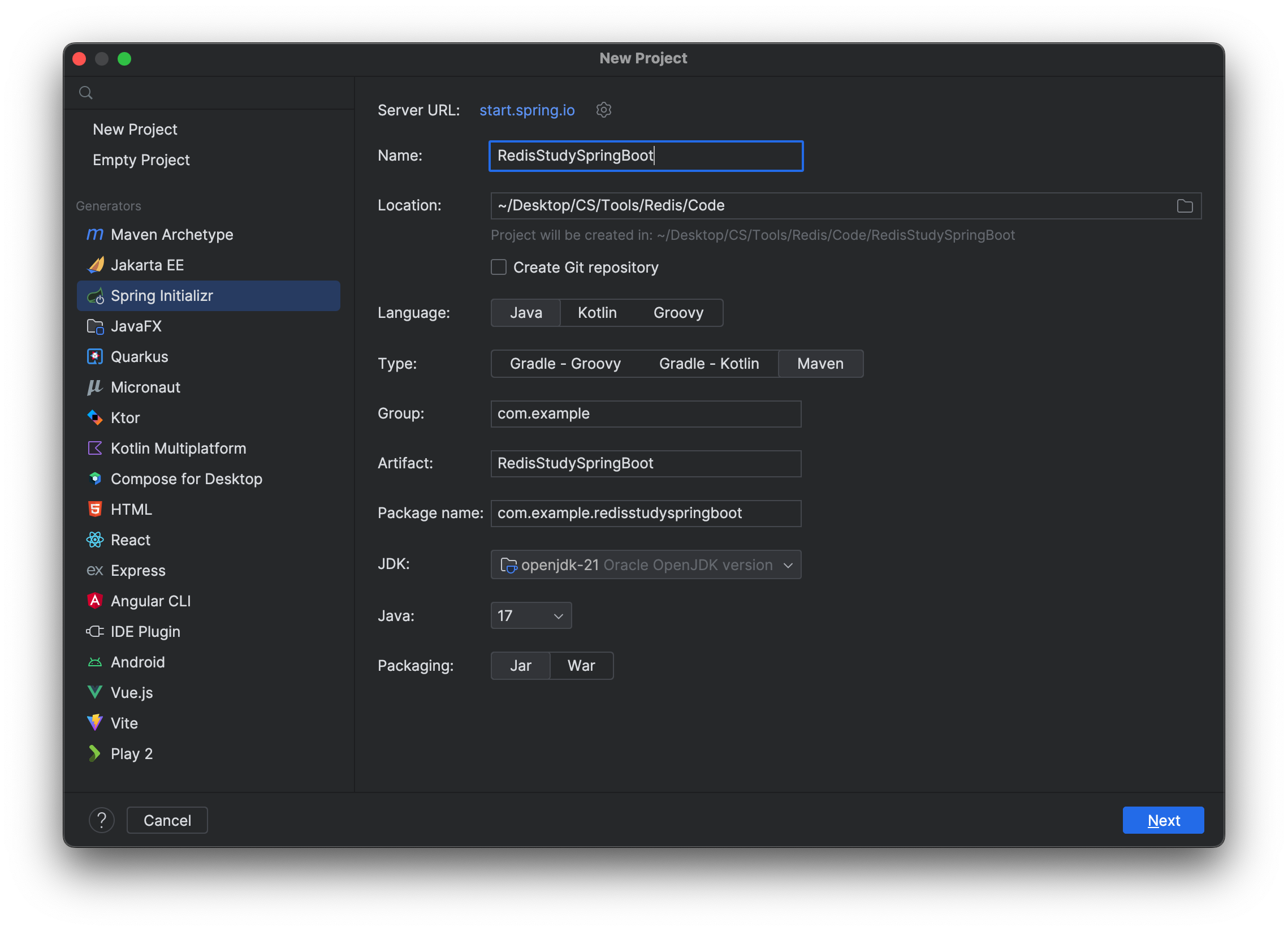Click the Spring Initializr icon
The image size is (1288, 931).
pos(95,295)
